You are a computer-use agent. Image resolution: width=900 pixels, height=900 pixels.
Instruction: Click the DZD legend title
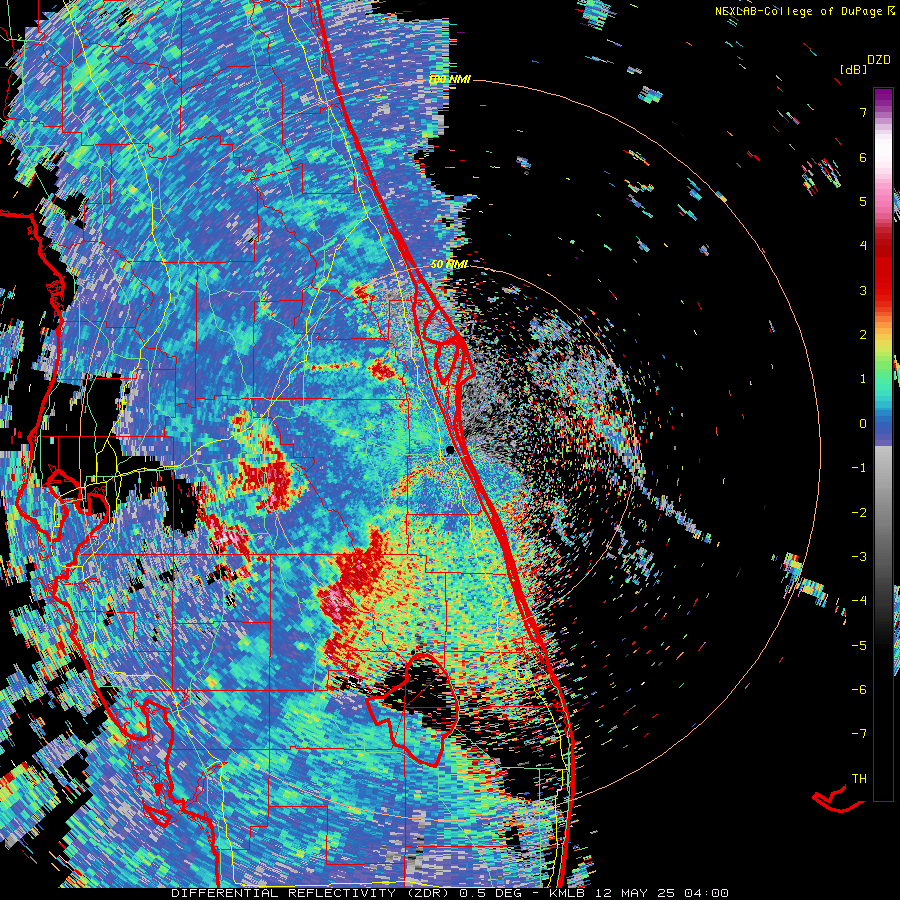pyautogui.click(x=879, y=60)
